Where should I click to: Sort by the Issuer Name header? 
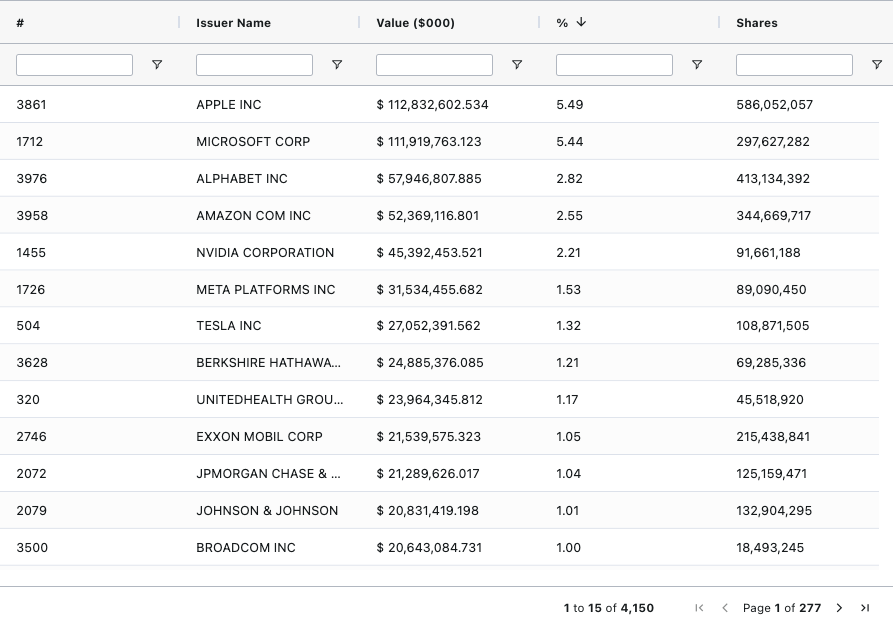[234, 23]
